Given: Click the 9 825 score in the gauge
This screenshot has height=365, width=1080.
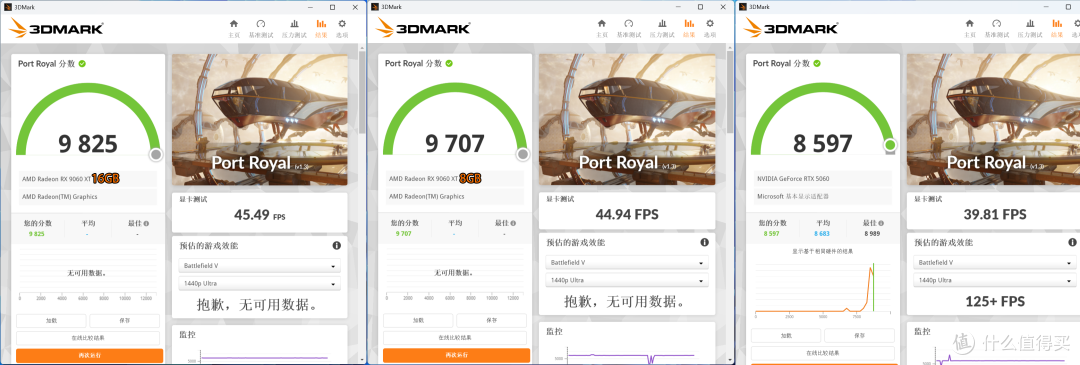Looking at the screenshot, I should [x=88, y=144].
